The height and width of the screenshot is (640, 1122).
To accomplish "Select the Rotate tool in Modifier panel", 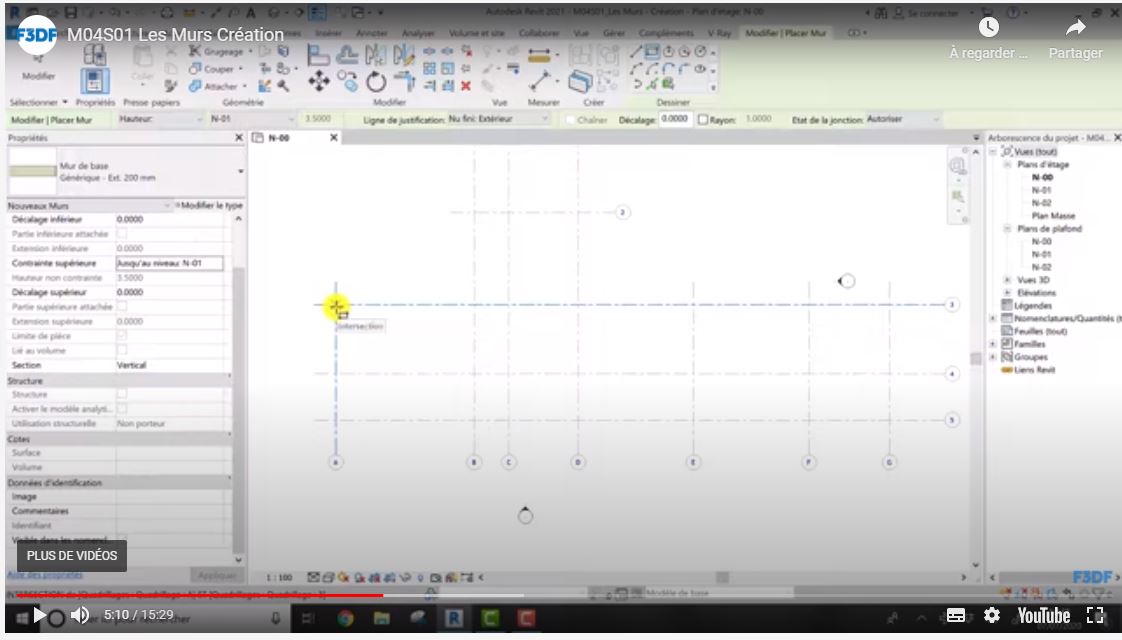I will pyautogui.click(x=376, y=82).
